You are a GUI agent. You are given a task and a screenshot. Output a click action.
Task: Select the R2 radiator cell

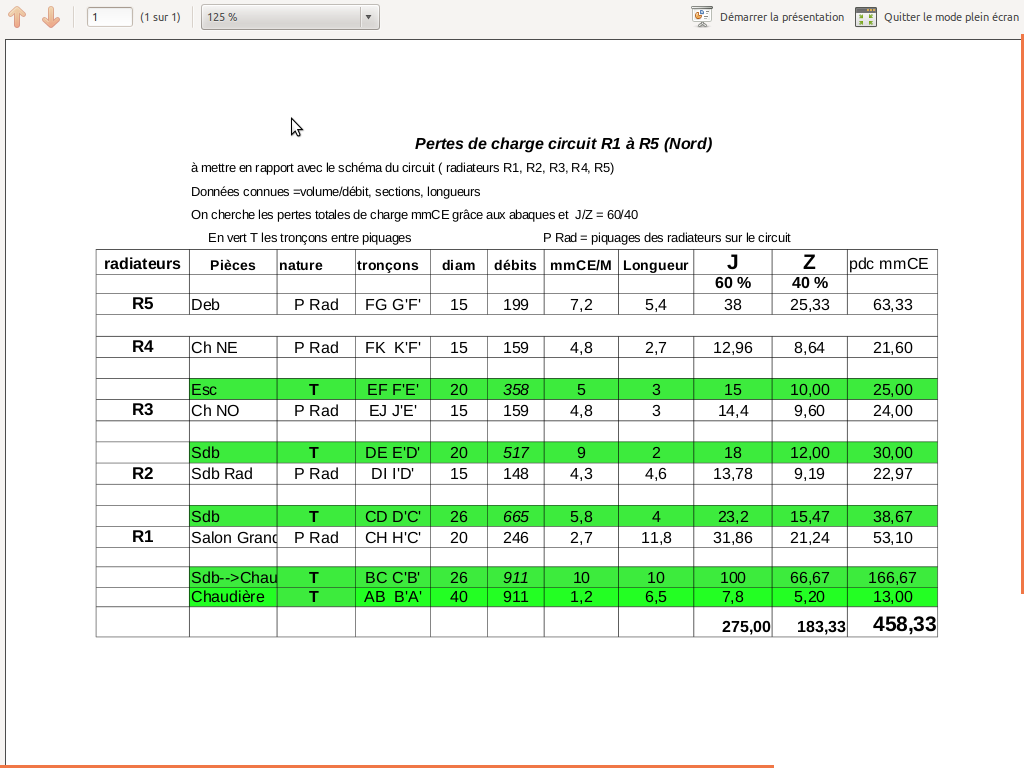[x=142, y=473]
